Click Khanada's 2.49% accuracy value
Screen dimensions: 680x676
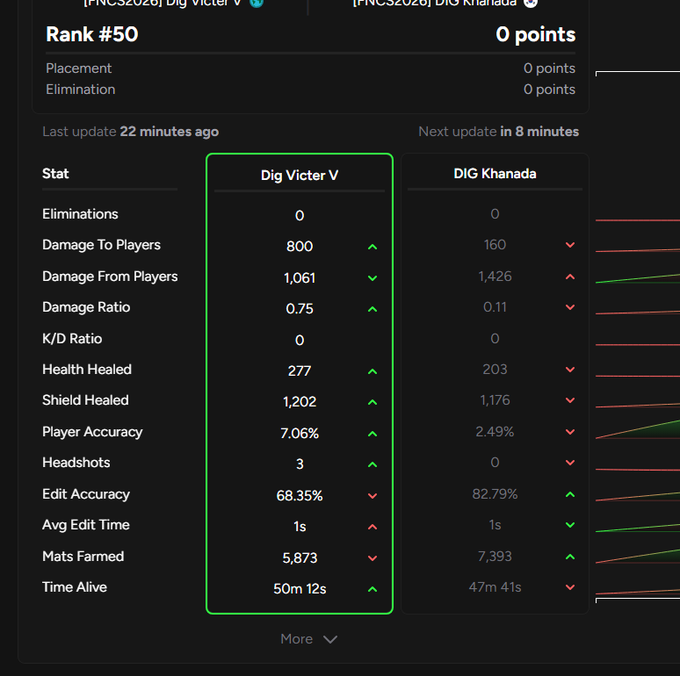pyautogui.click(x=495, y=432)
